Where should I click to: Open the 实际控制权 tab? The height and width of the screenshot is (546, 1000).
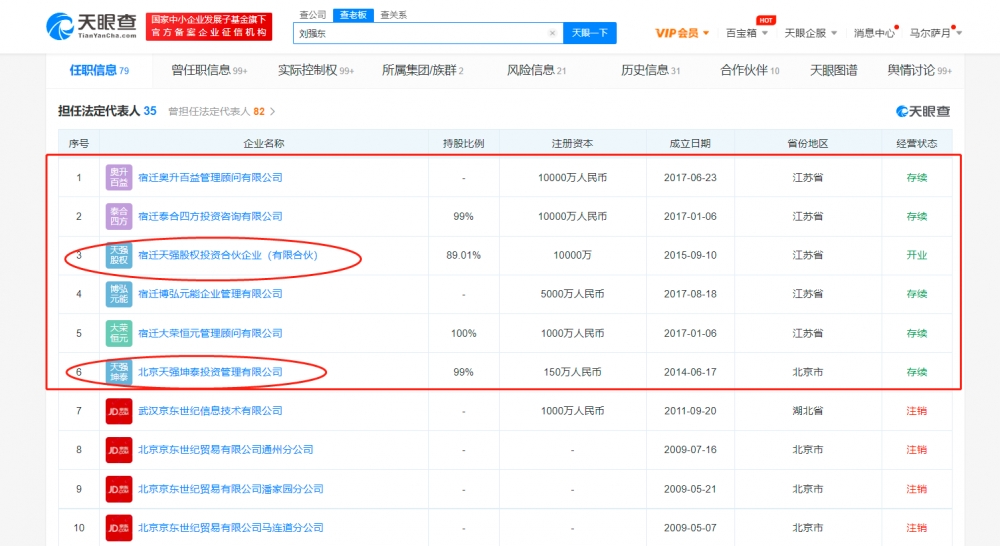point(316,70)
